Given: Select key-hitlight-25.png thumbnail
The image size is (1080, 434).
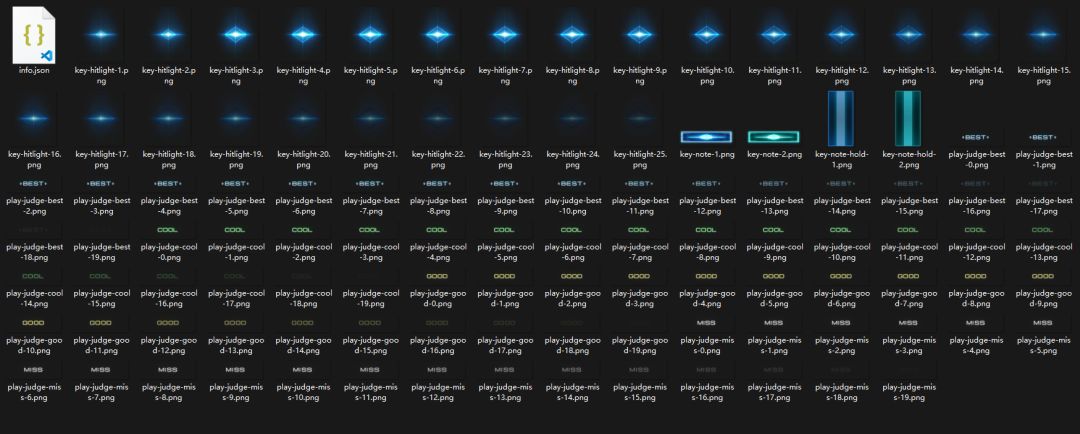Looking at the screenshot, I should 640,118.
